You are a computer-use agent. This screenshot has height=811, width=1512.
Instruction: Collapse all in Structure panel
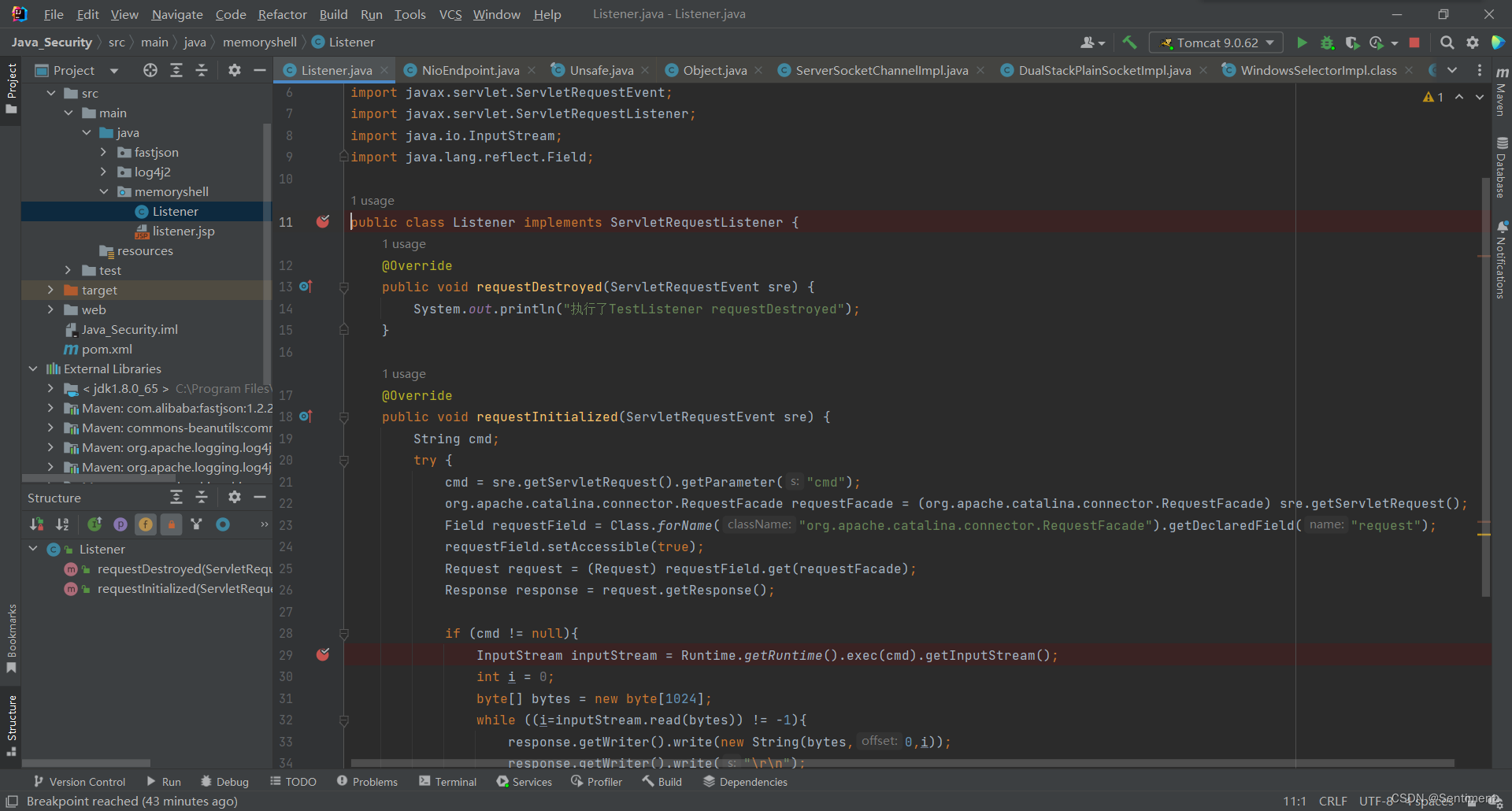pyautogui.click(x=202, y=497)
